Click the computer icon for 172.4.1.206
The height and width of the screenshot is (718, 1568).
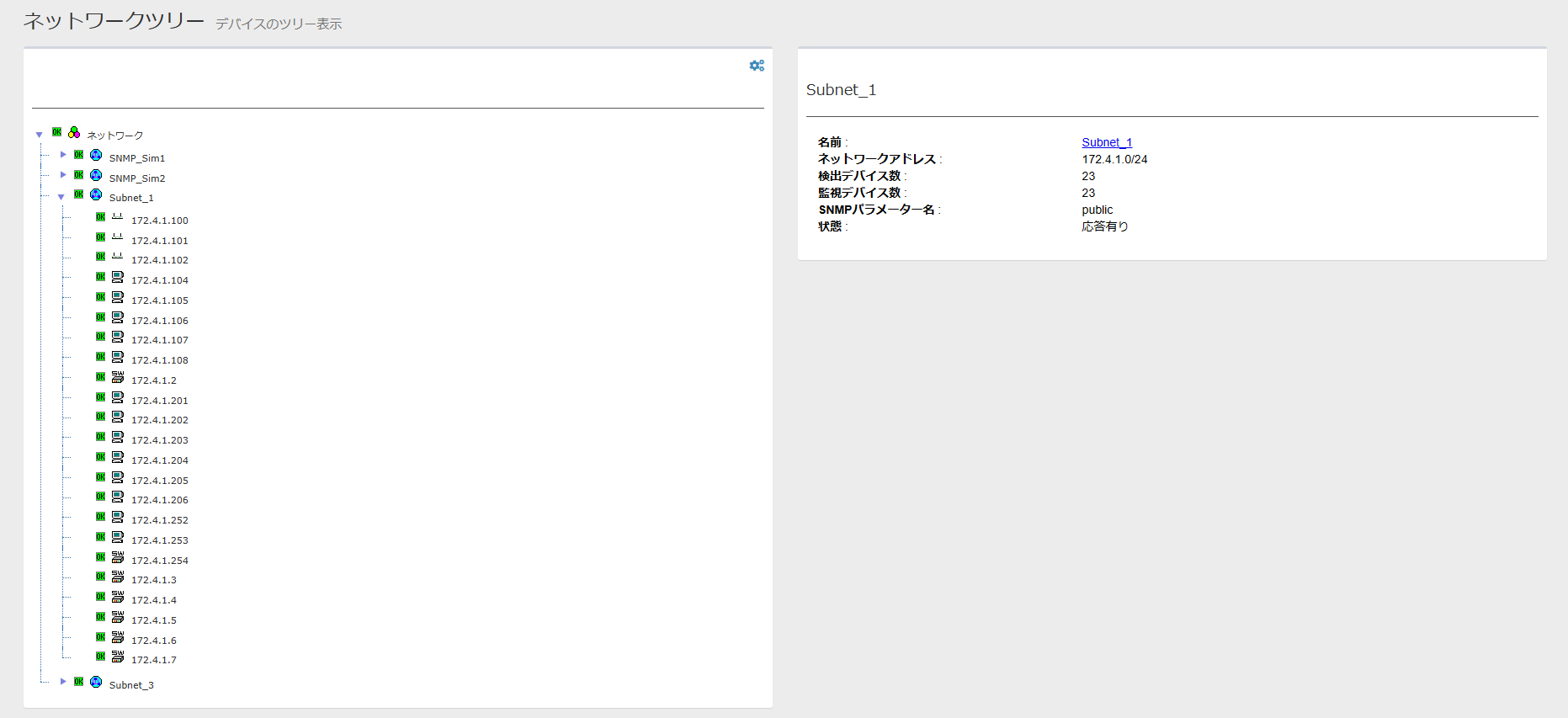[x=118, y=497]
